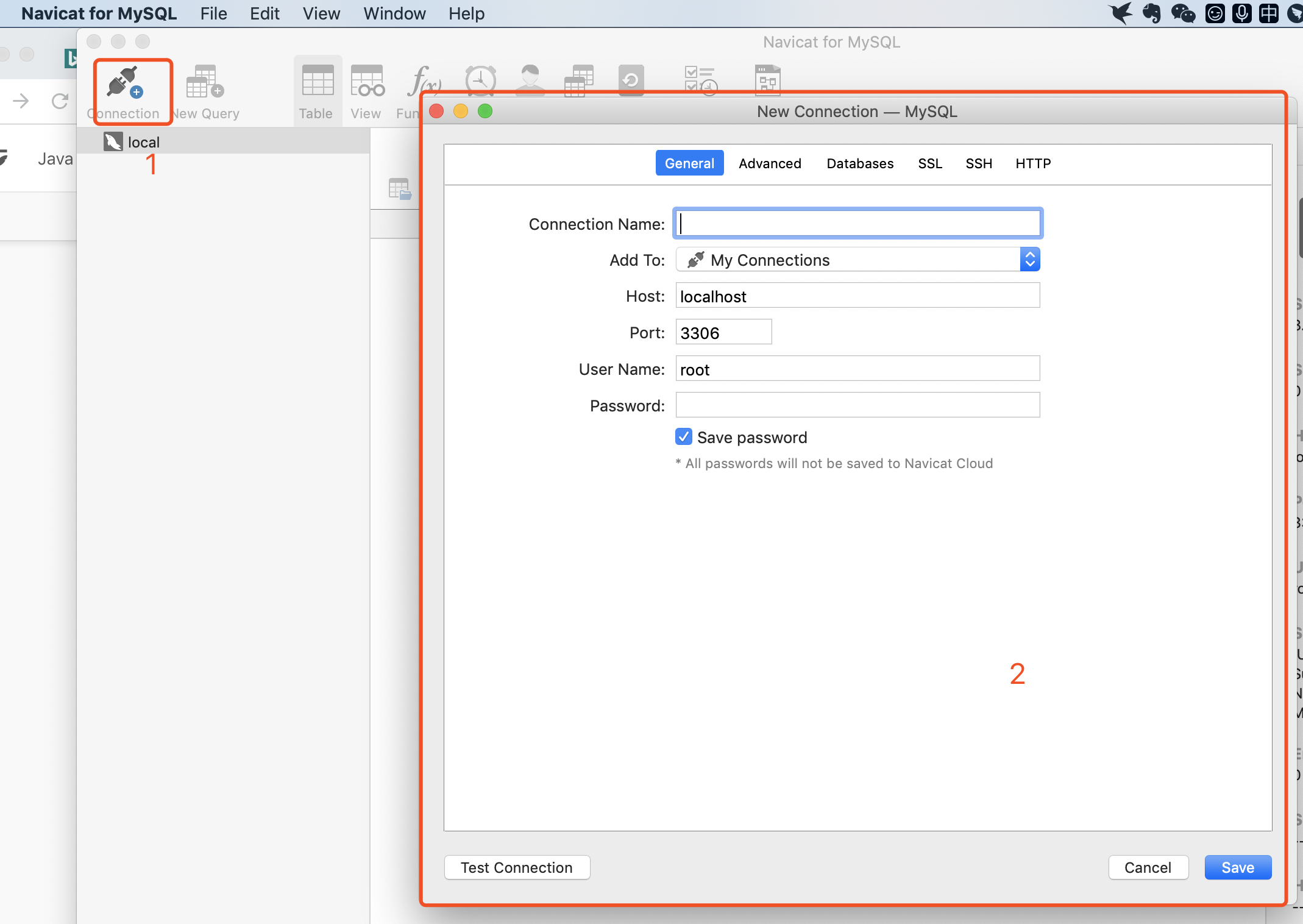
Task: Click the WeChat icon in menu bar
Action: point(1183,13)
